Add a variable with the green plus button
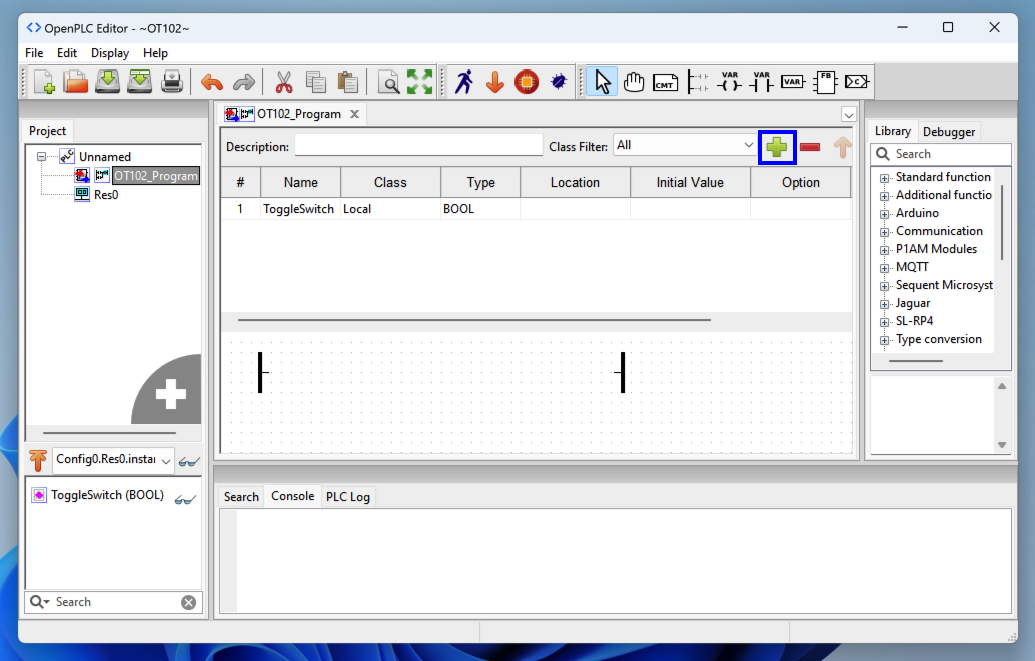This screenshot has width=1035, height=661. click(777, 147)
